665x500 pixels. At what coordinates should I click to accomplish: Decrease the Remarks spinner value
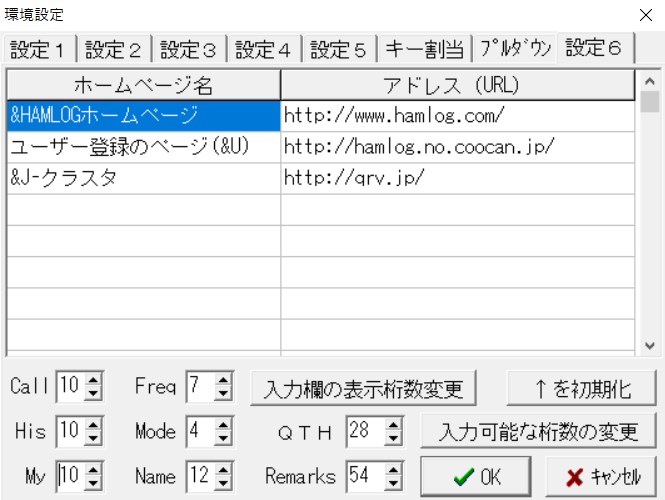(394, 483)
